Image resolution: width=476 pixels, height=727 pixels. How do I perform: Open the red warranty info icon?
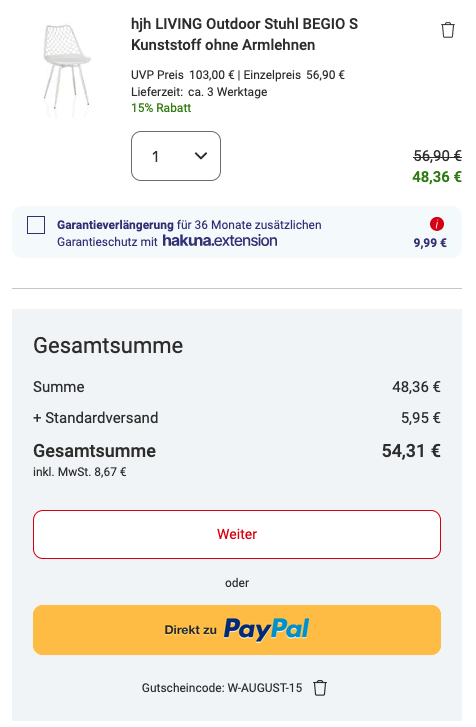[437, 224]
